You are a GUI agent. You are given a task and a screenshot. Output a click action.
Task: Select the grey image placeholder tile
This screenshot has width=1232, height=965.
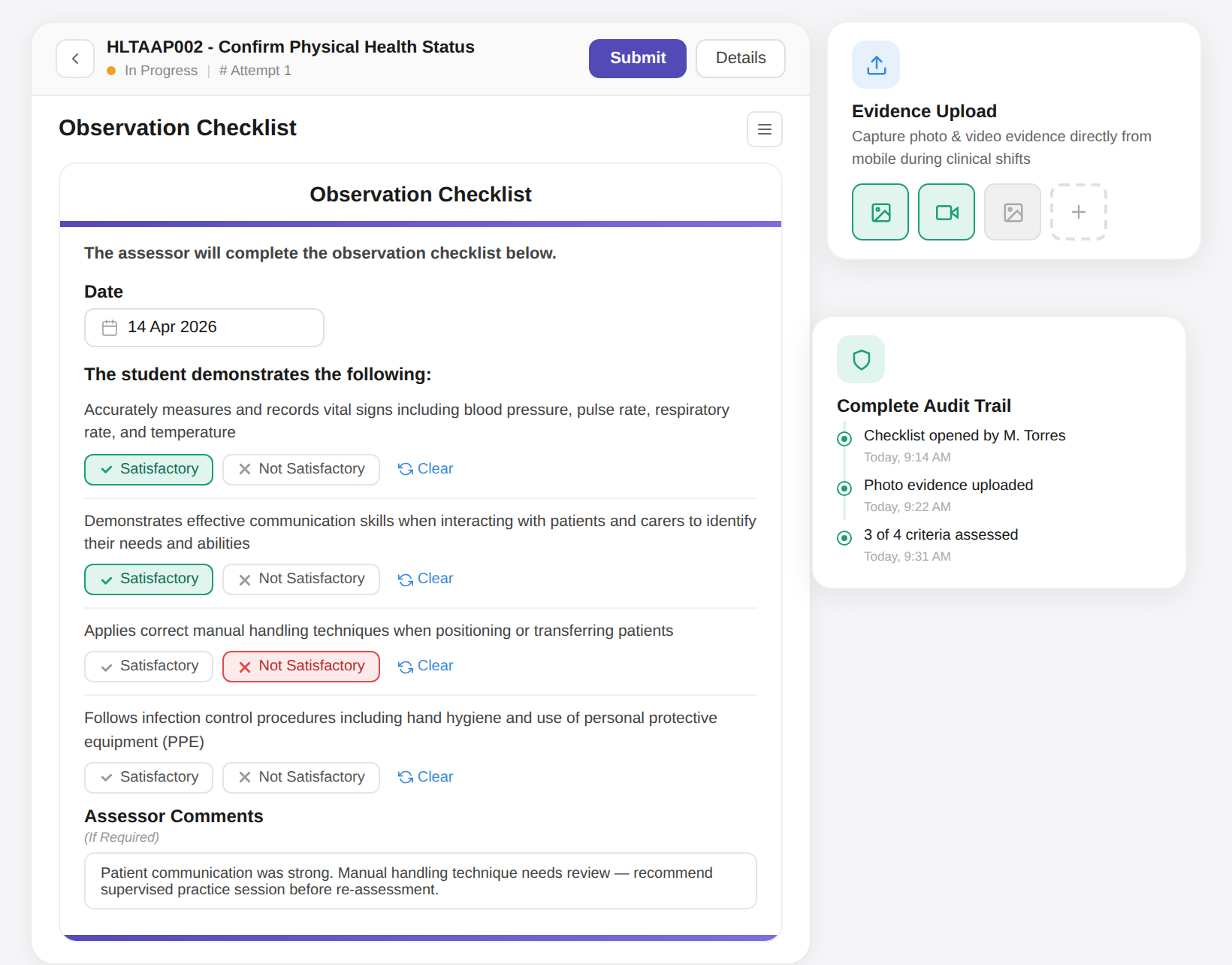click(x=1013, y=212)
